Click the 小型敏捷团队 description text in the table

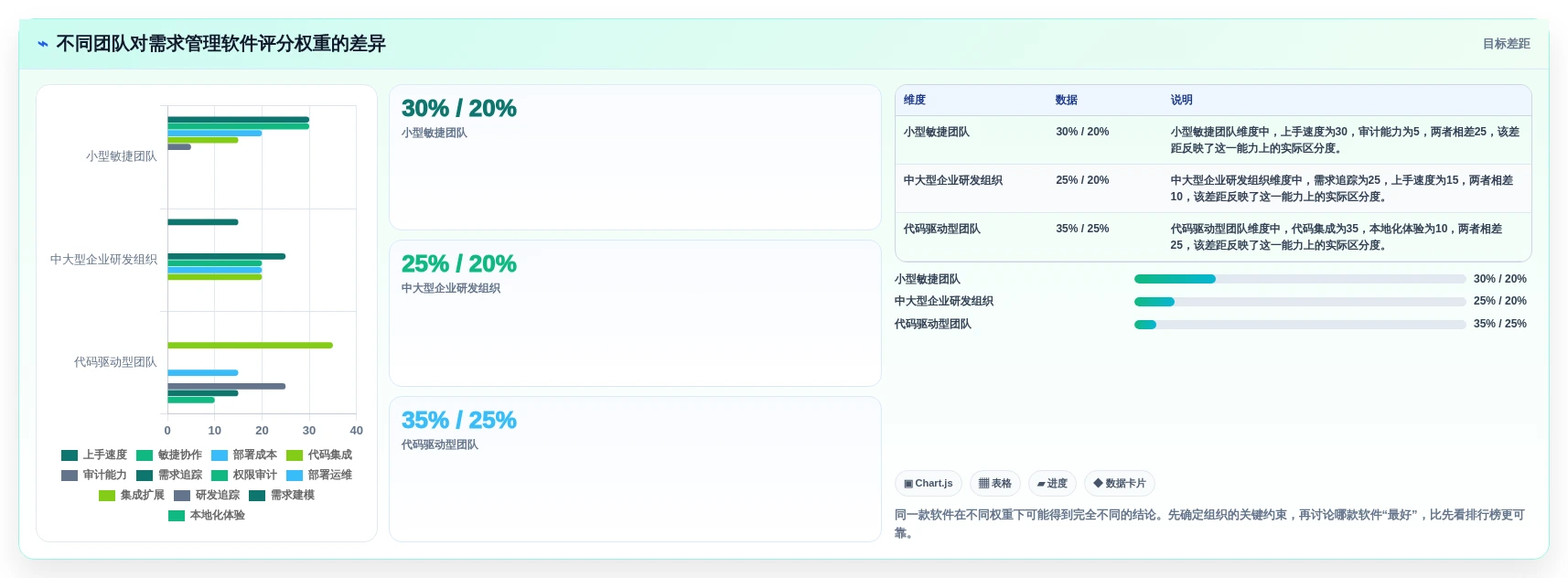click(x=1345, y=140)
